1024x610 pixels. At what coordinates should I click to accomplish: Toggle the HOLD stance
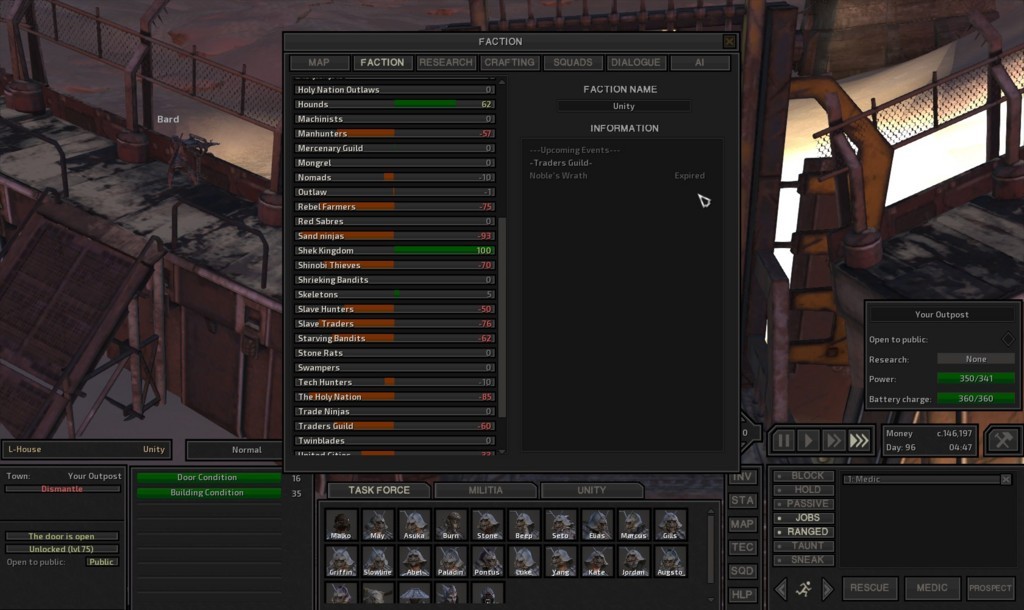click(804, 490)
